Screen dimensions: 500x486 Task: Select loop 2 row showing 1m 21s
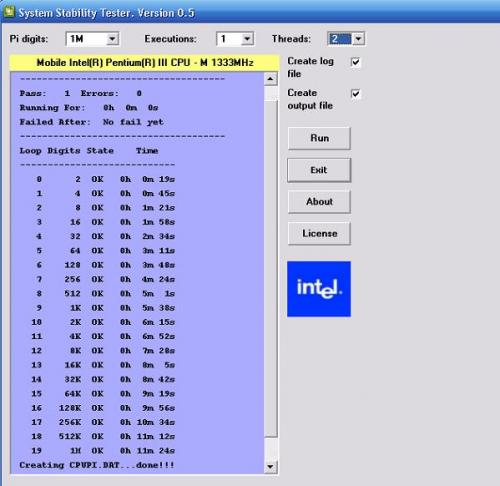pos(105,208)
